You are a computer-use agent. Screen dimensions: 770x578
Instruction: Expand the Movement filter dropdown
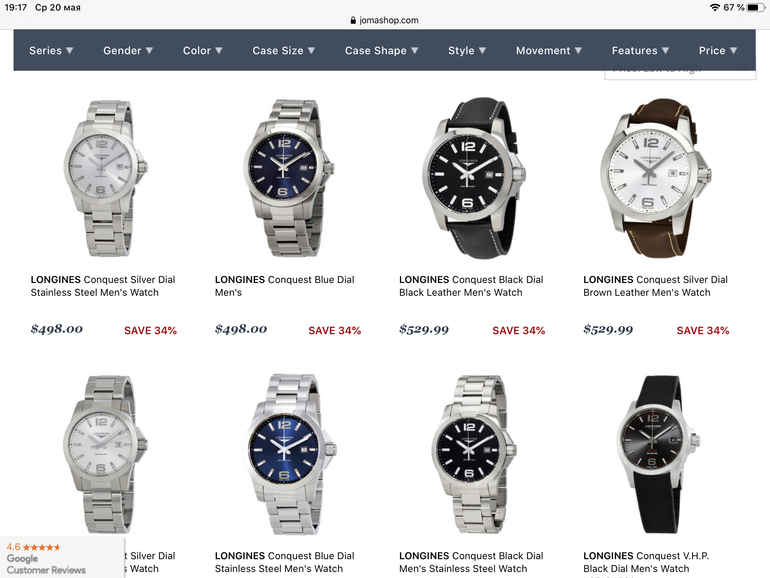(549, 51)
